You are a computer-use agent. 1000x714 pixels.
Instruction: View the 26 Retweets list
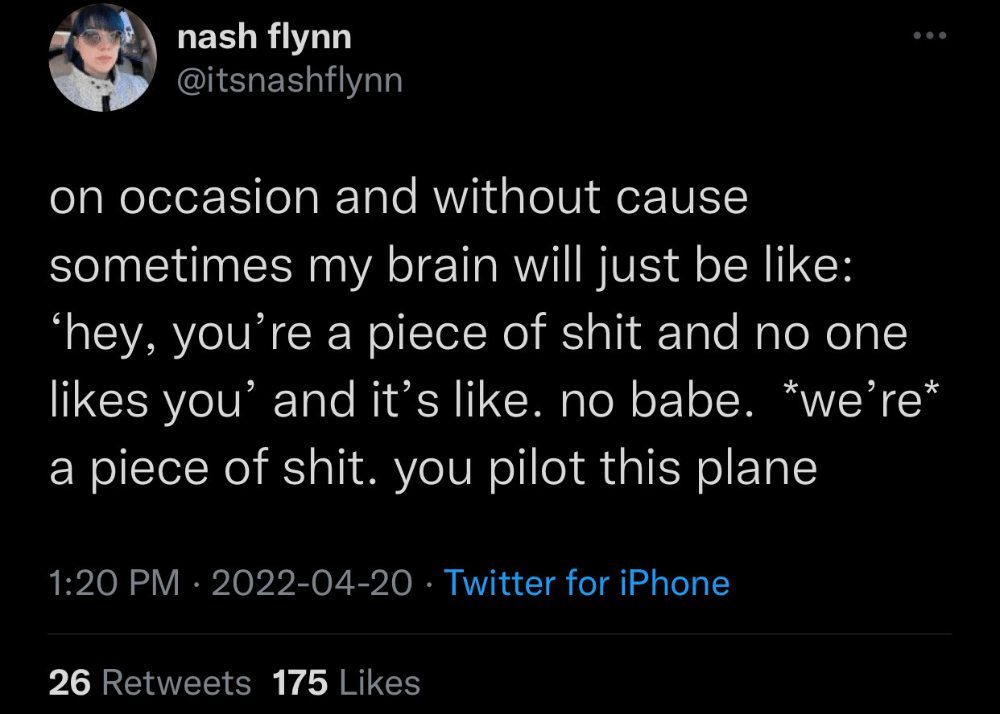coord(150,683)
